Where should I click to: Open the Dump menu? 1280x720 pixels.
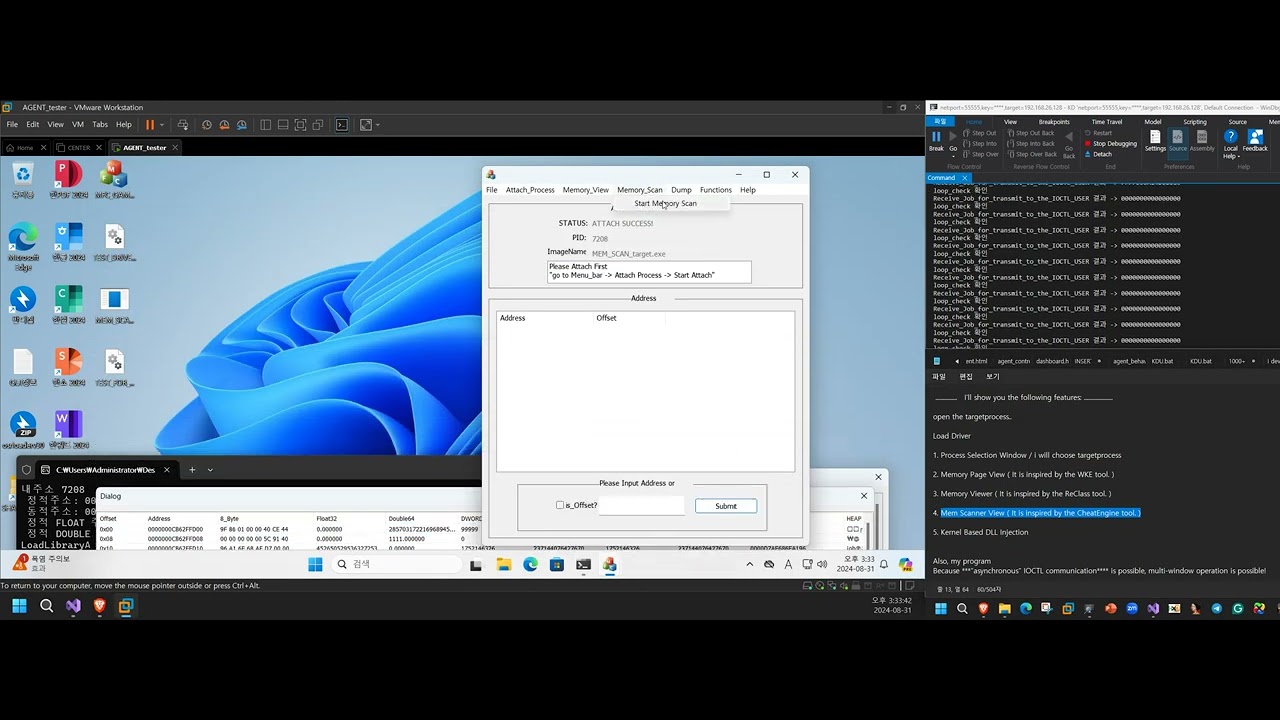[681, 190]
